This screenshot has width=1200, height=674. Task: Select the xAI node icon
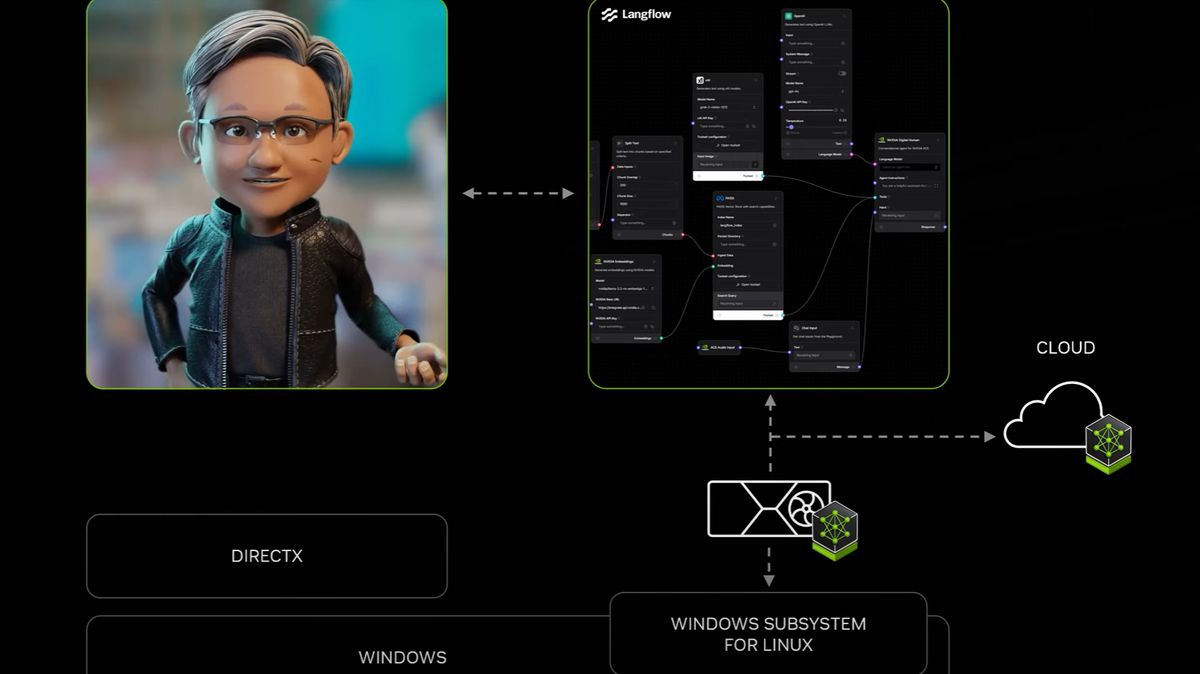pyautogui.click(x=700, y=80)
